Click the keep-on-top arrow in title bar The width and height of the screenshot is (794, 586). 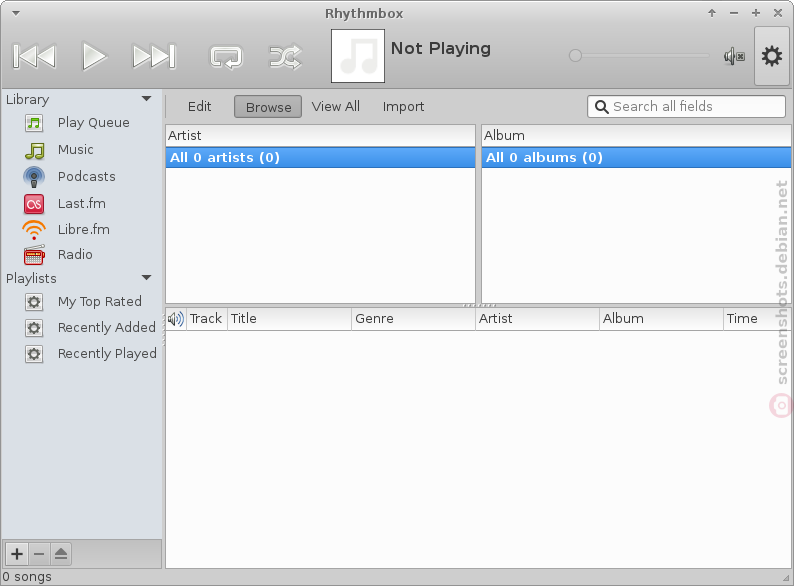[x=712, y=13]
